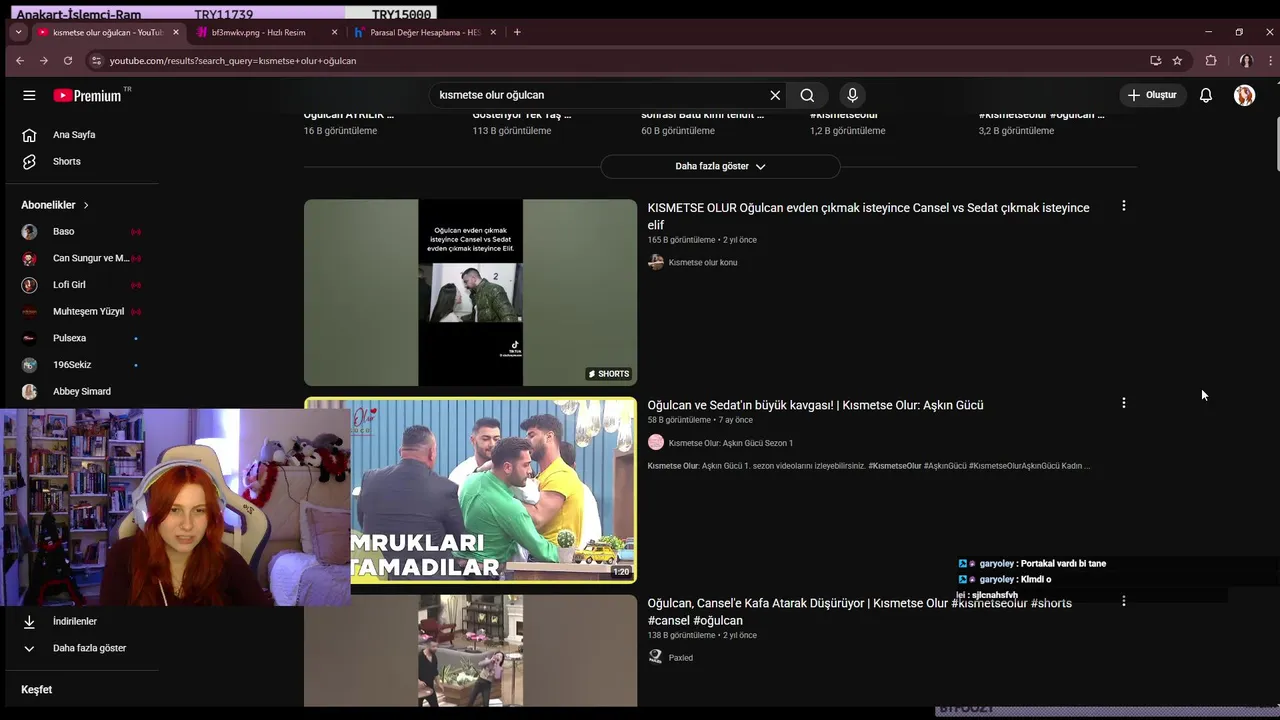Open Abbey Simard subscription
Screen dimensions: 1280x720
click(82, 391)
